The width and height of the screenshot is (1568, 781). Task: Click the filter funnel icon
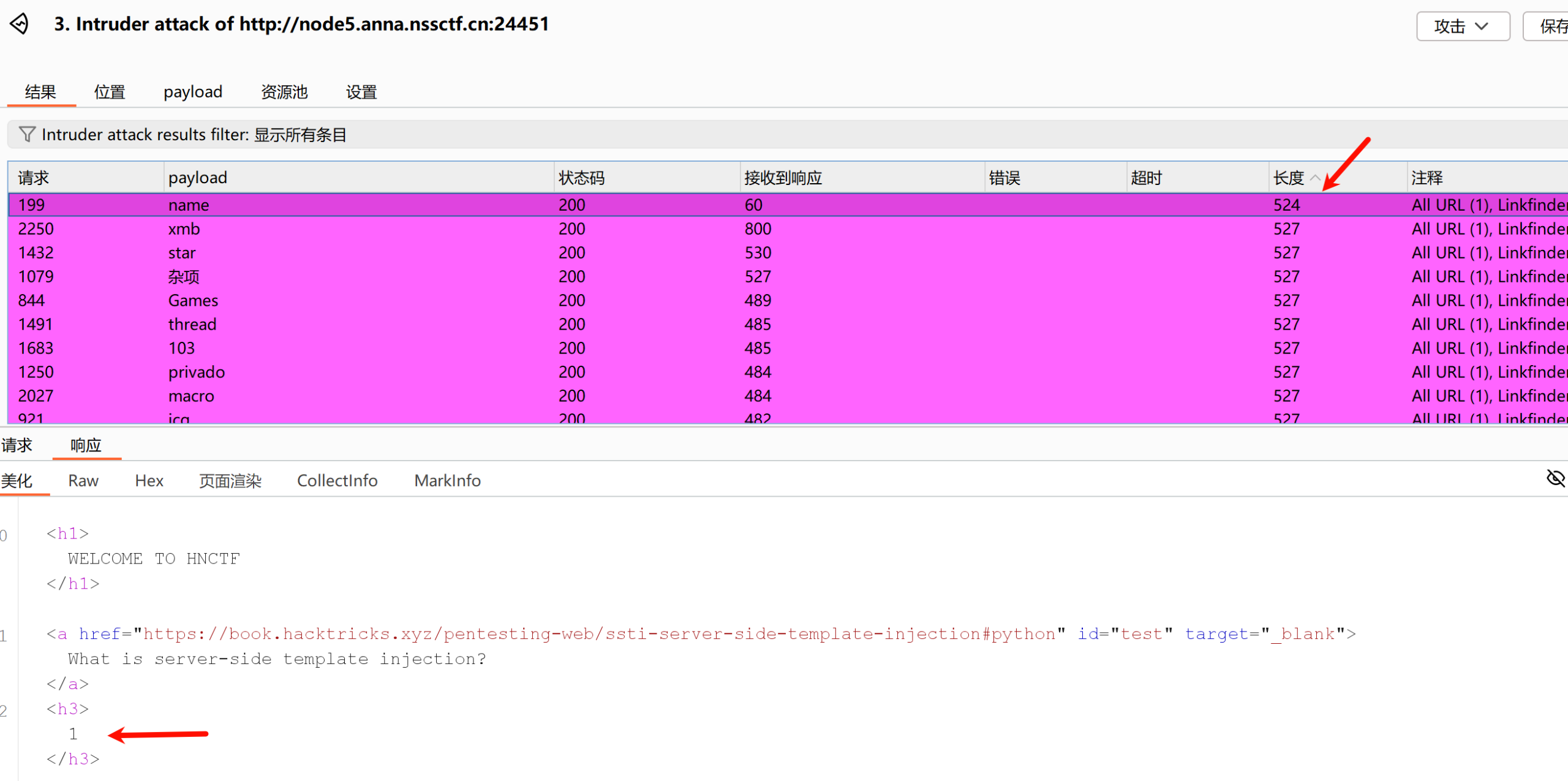[27, 134]
